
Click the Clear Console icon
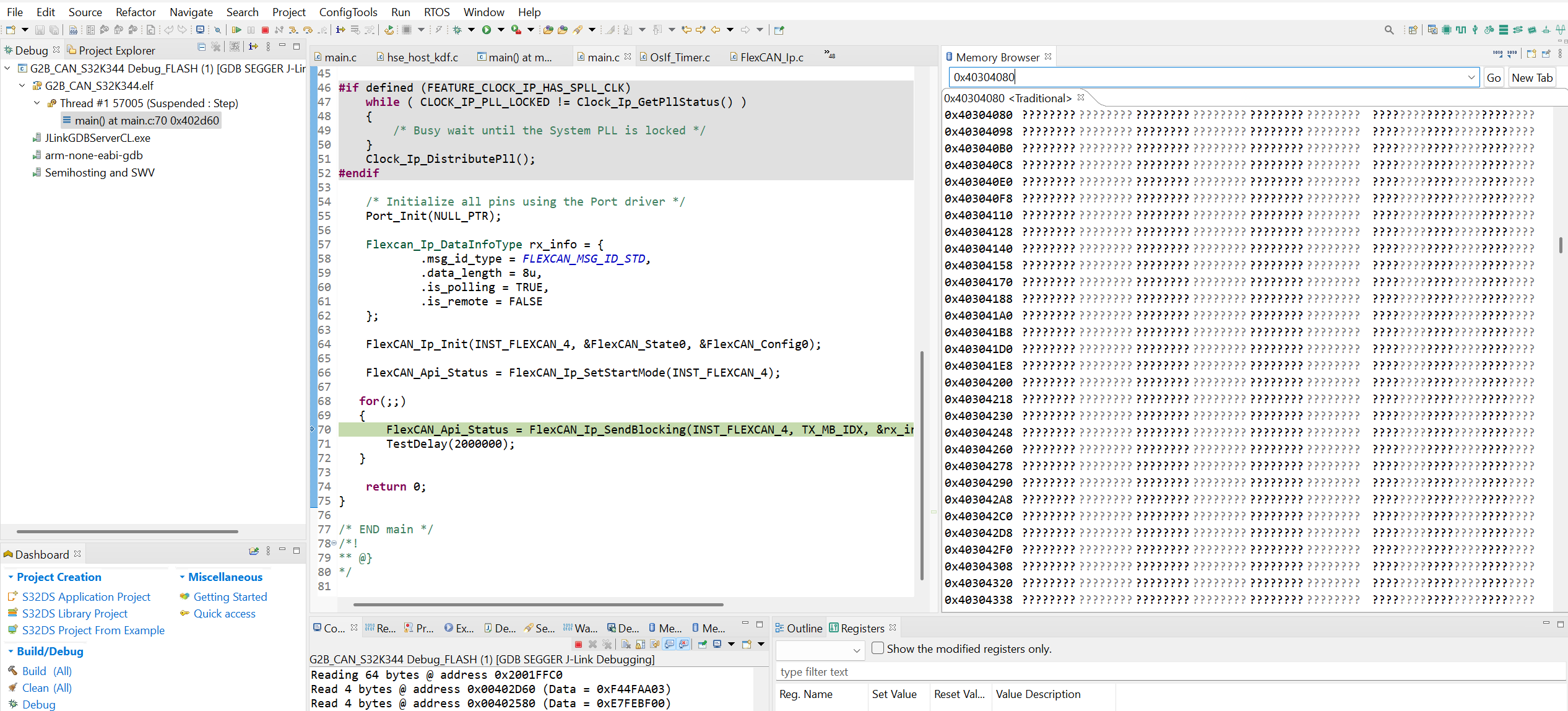pyautogui.click(x=626, y=644)
